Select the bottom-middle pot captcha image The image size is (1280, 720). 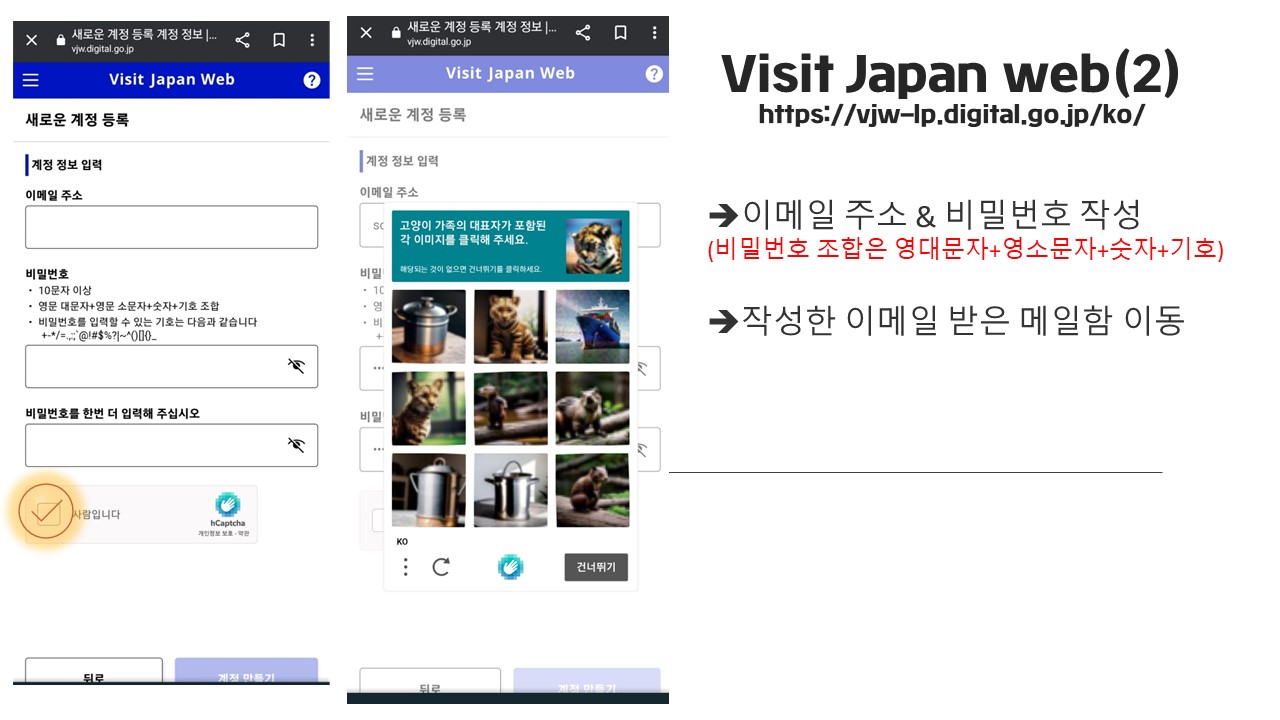[x=511, y=491]
